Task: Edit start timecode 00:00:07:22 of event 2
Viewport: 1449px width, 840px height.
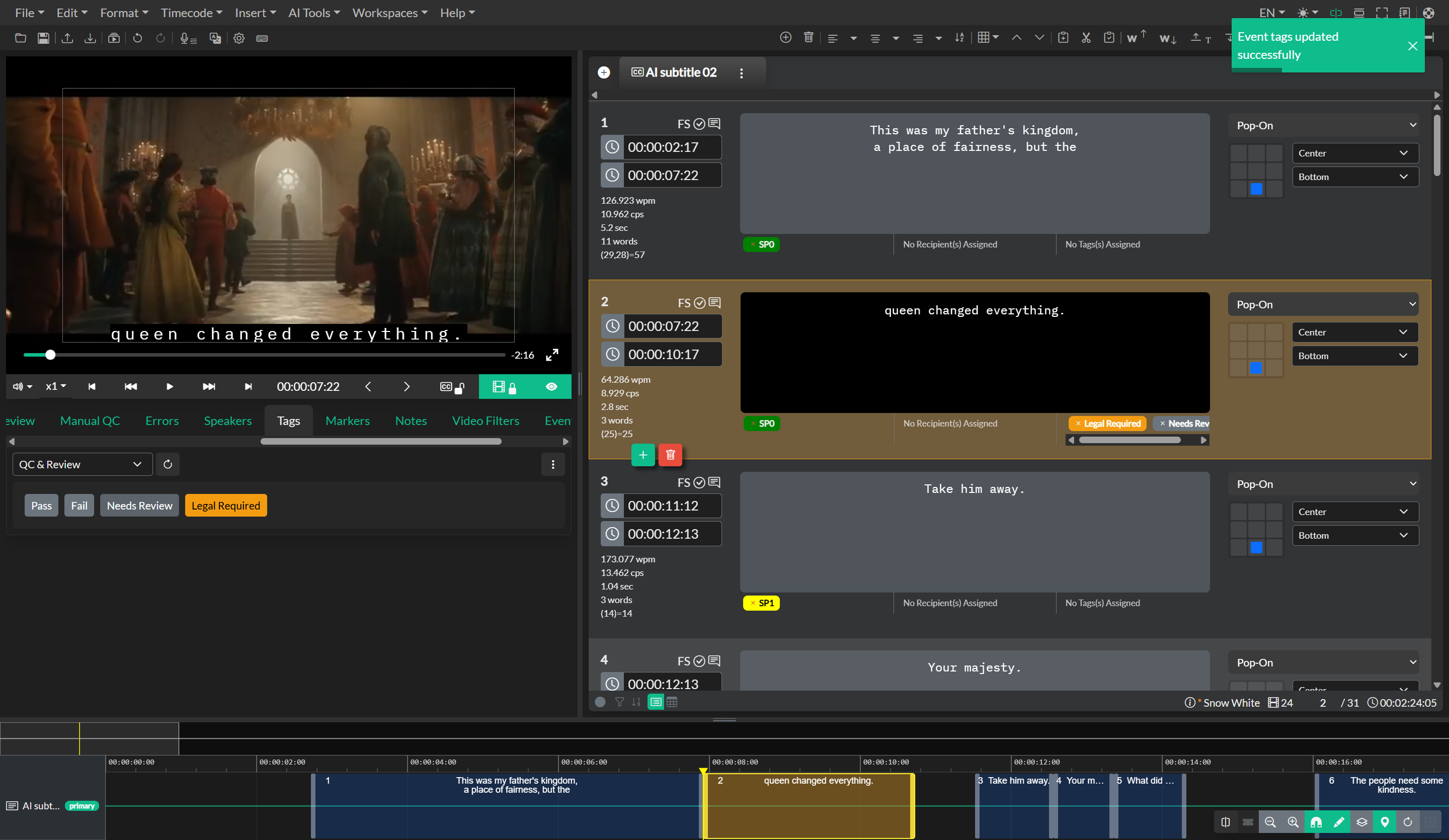Action: coord(672,326)
